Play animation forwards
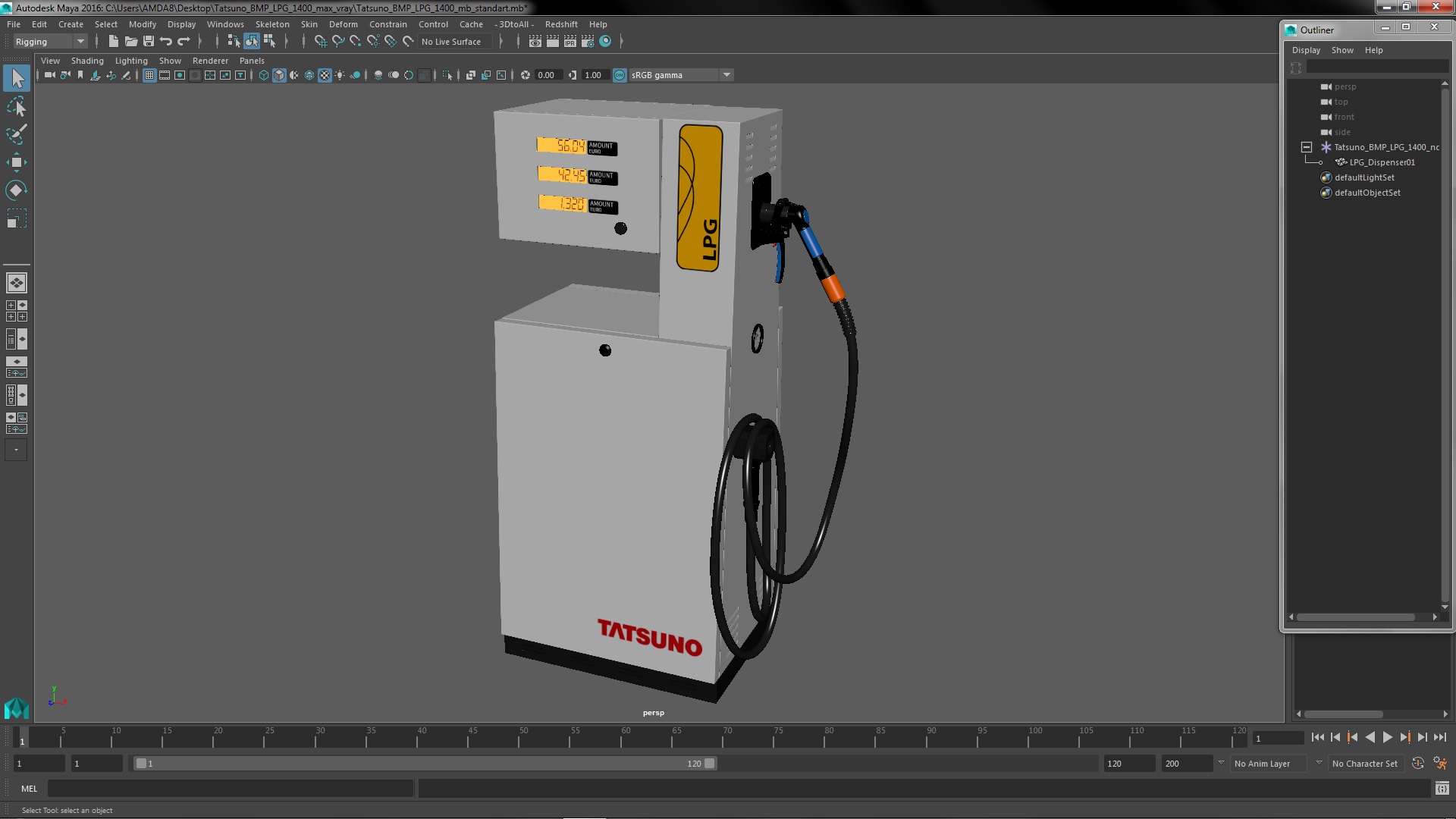 click(1387, 737)
